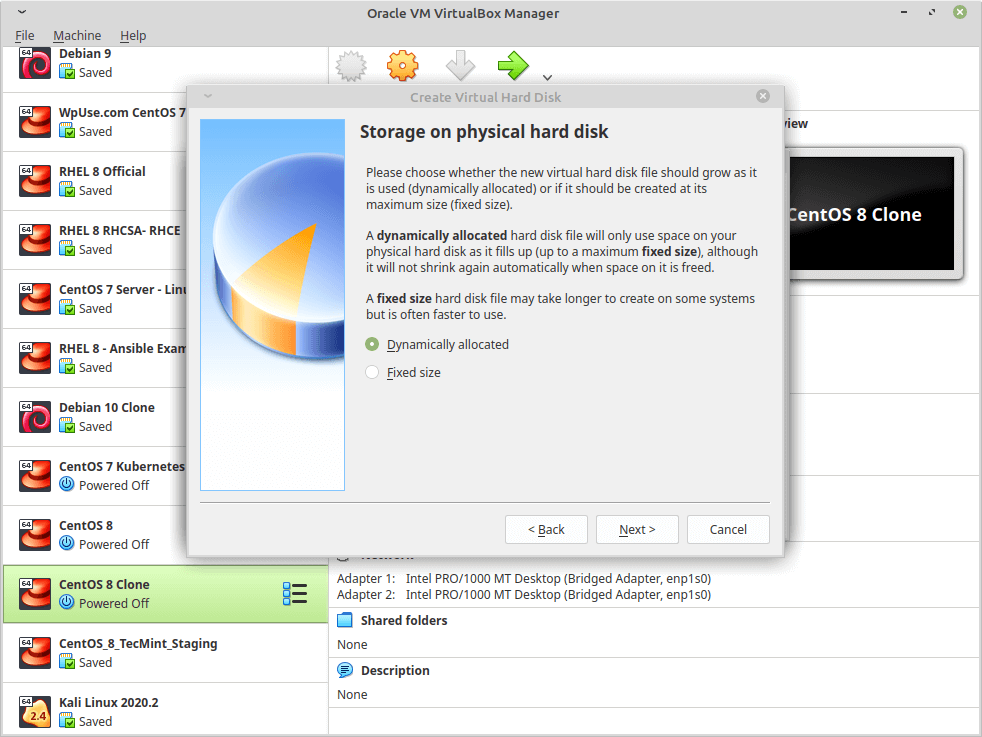Image resolution: width=982 pixels, height=737 pixels.
Task: Start the VM with the green arrow
Action: coord(513,66)
